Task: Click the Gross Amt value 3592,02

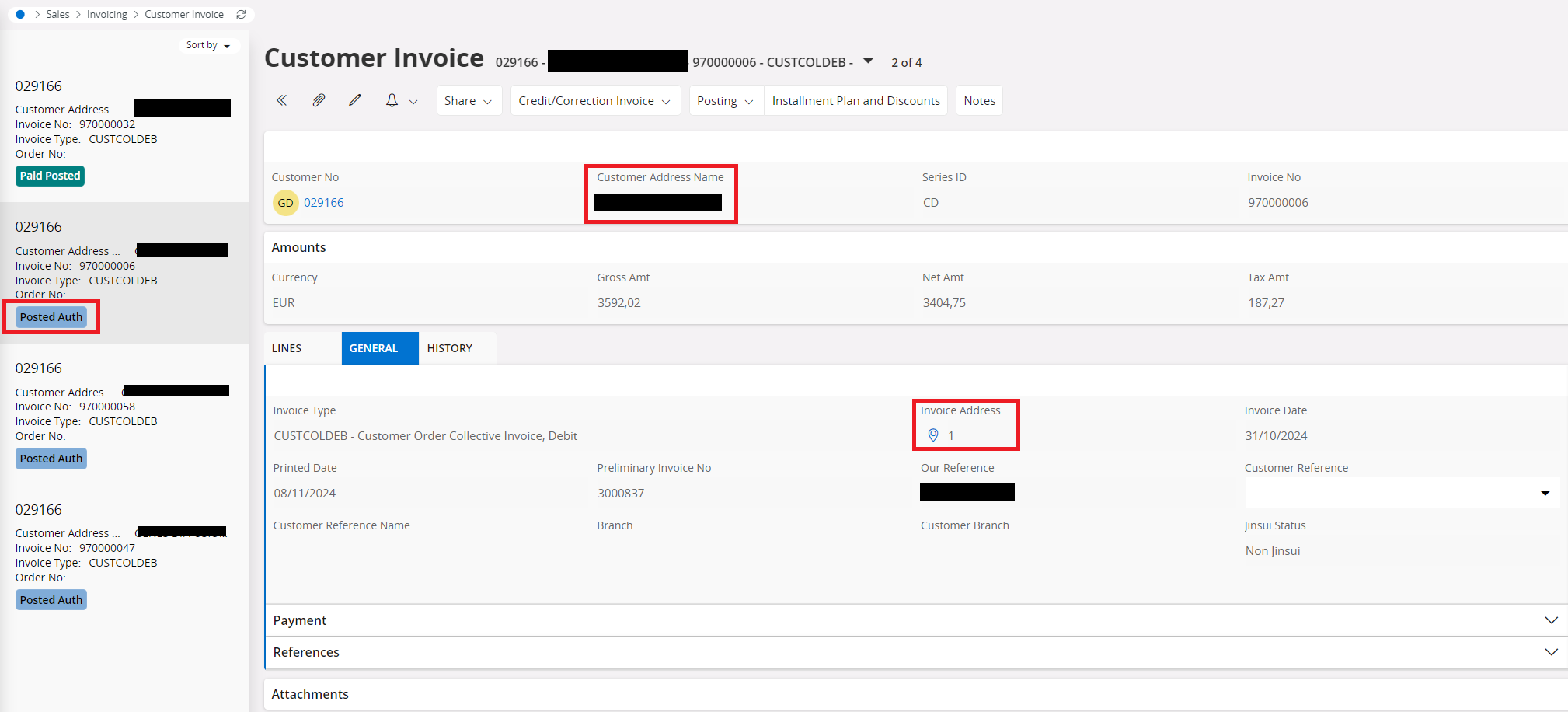Action: [x=619, y=303]
